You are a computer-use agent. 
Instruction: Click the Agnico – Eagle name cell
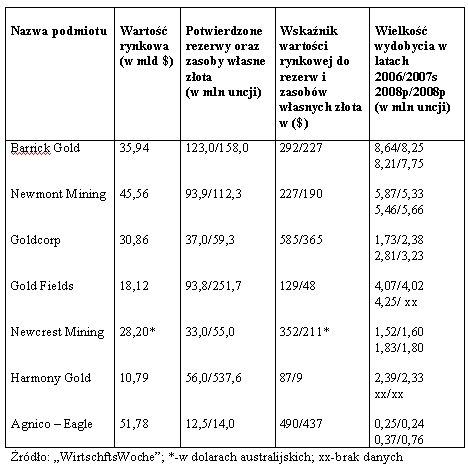click(52, 424)
